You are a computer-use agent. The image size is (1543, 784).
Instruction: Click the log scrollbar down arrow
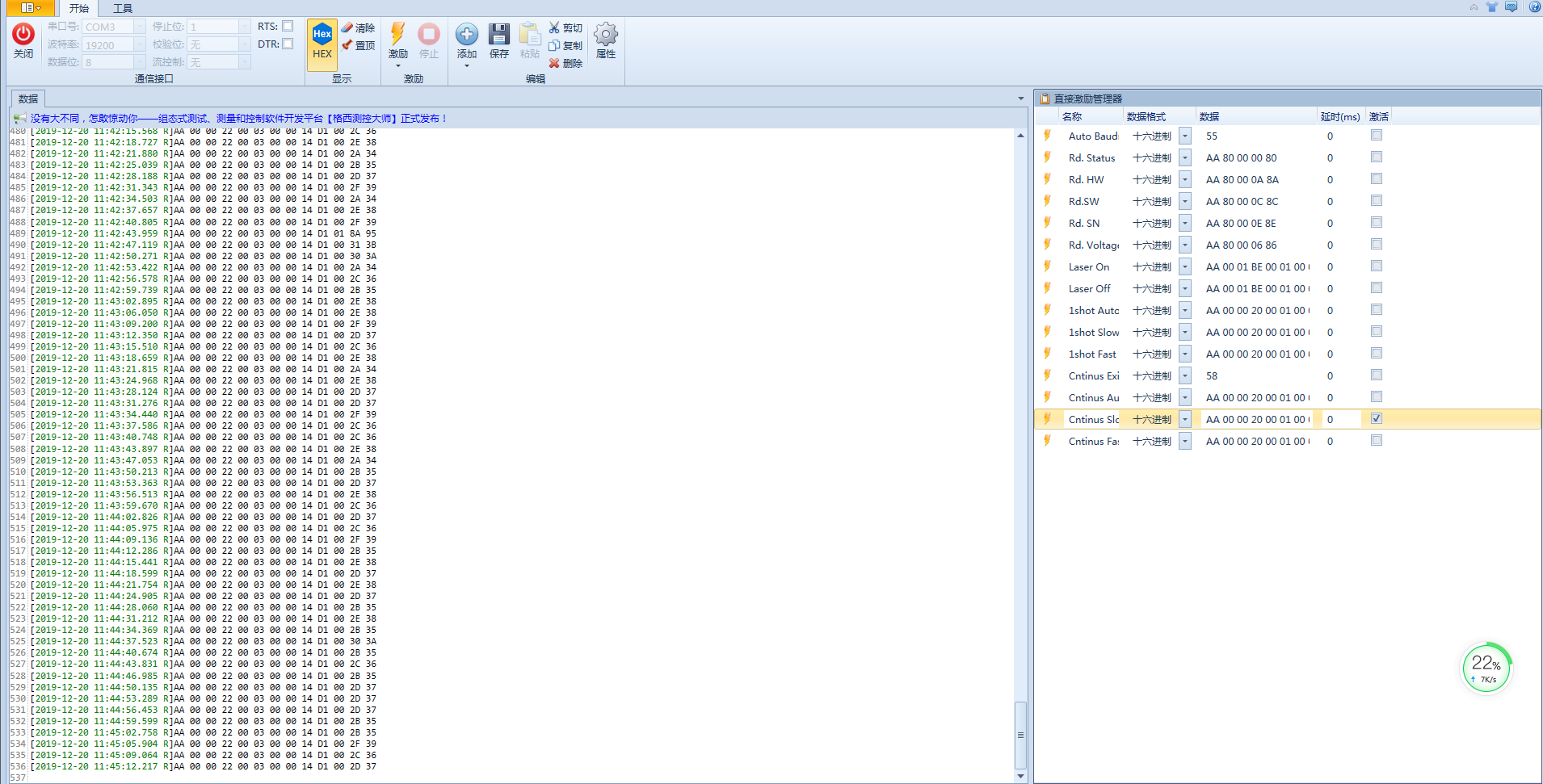pos(1020,776)
